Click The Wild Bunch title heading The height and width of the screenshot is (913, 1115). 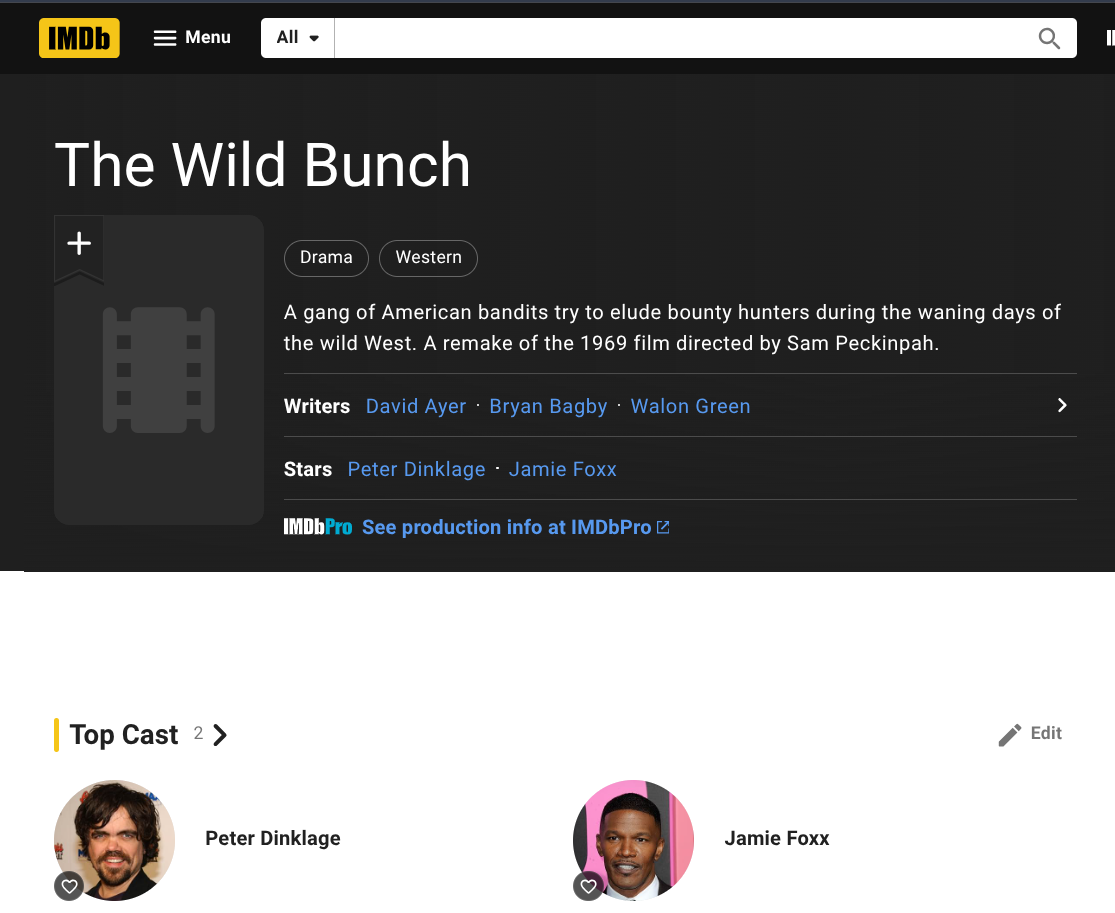(262, 164)
